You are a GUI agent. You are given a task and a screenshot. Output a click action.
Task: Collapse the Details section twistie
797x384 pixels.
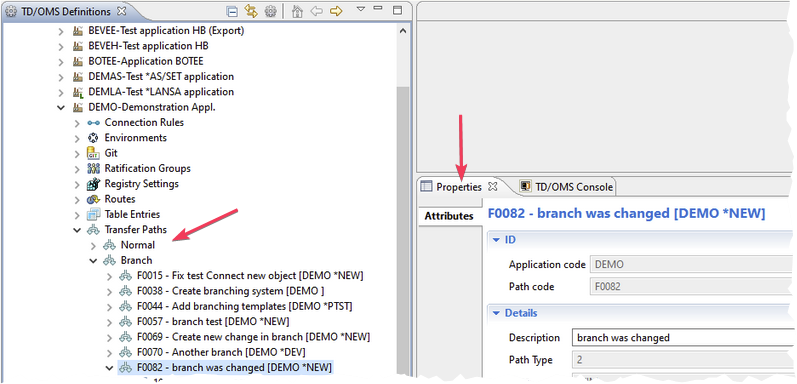[497, 313]
